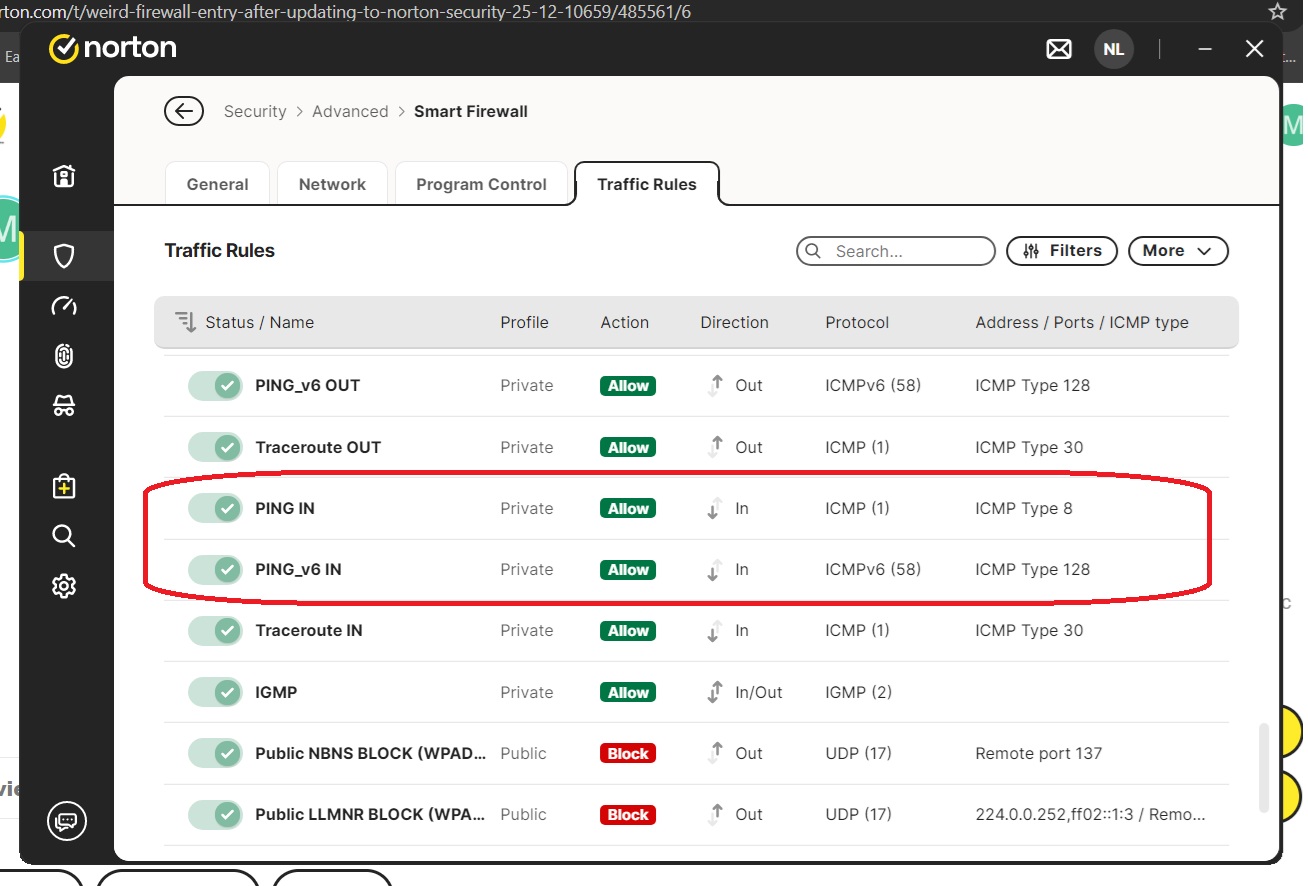The width and height of the screenshot is (1308, 886).
Task: Go to Advanced in the breadcrumb
Action: (x=350, y=111)
